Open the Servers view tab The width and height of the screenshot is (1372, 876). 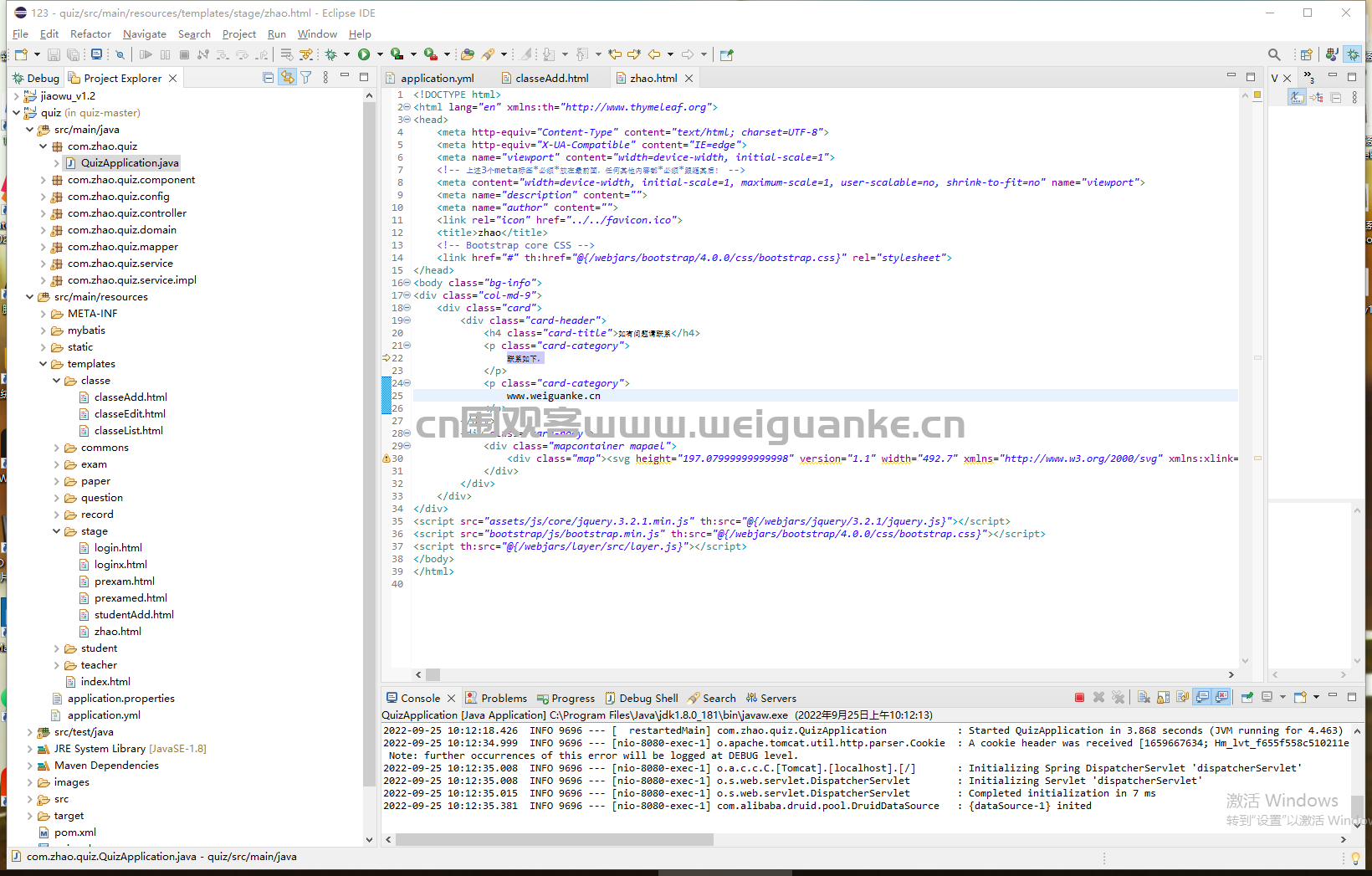tap(771, 698)
